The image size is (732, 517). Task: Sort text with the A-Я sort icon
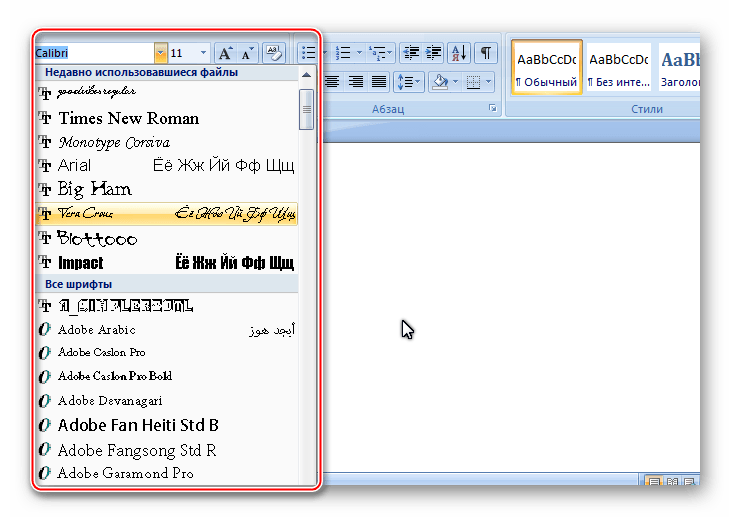[459, 53]
